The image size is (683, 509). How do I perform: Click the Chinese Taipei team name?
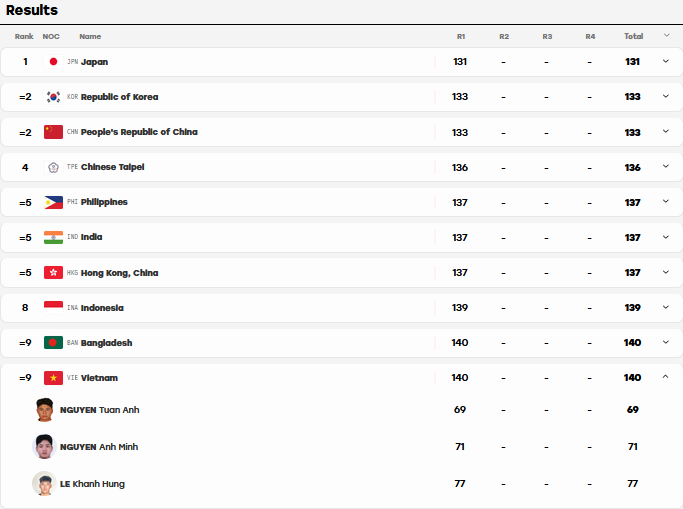[112, 167]
